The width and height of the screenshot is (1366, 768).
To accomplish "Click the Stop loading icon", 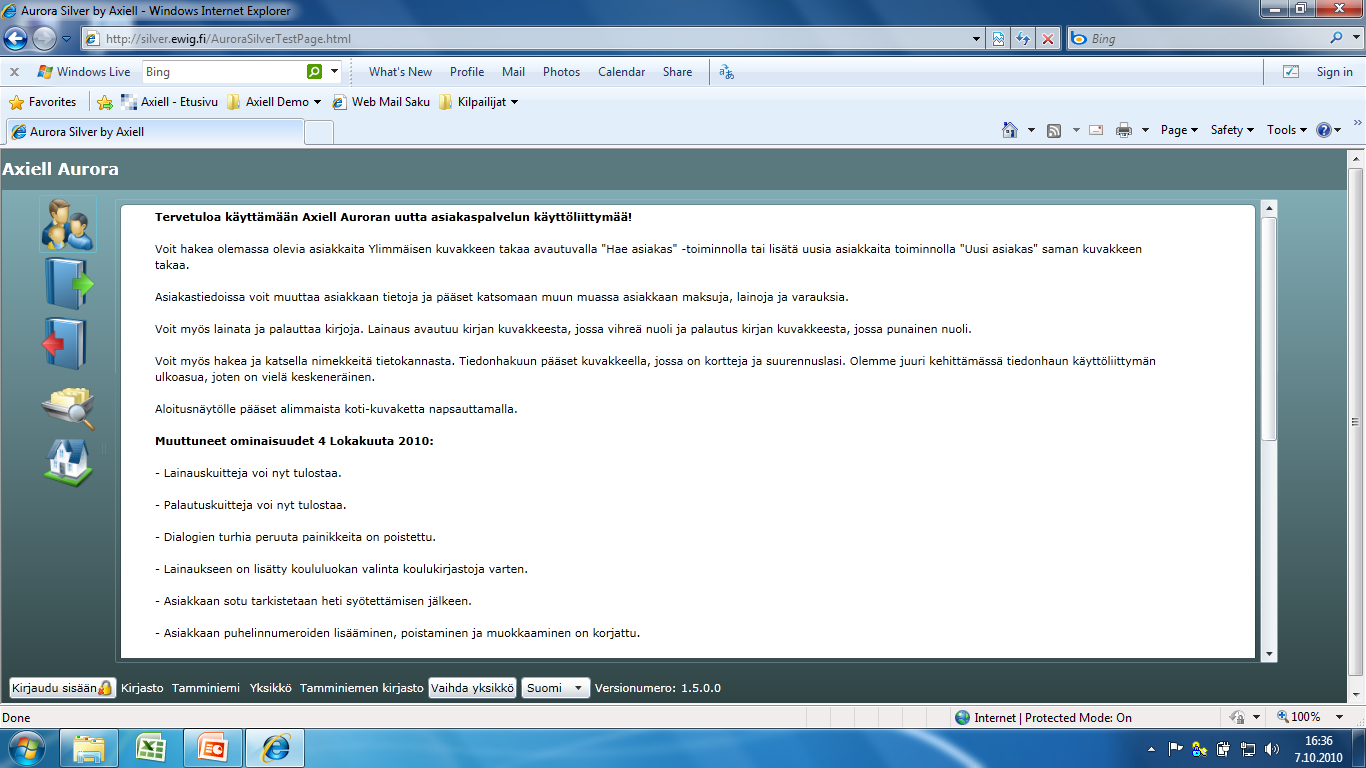I will point(1048,39).
